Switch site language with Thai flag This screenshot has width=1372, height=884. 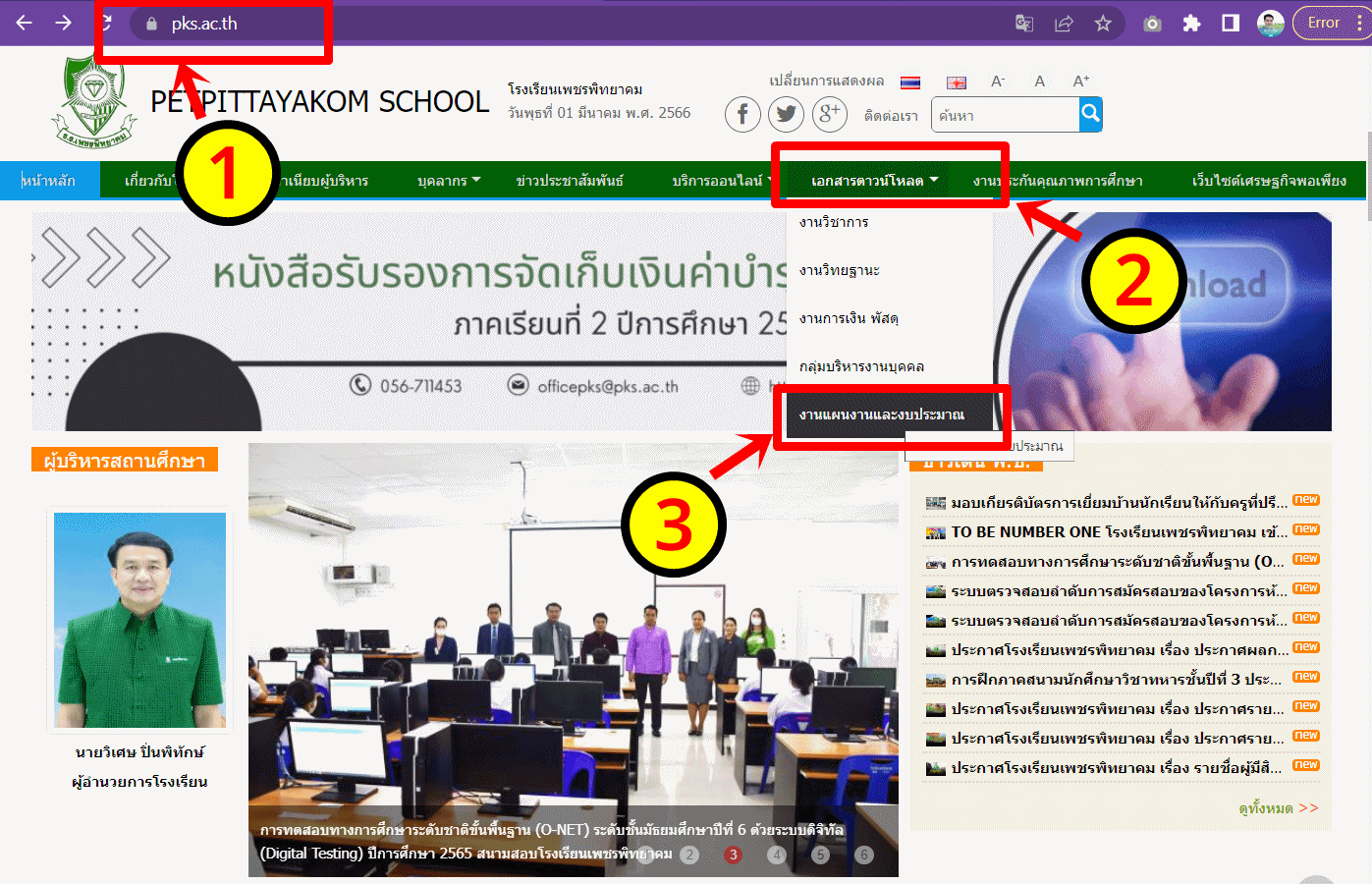(910, 83)
